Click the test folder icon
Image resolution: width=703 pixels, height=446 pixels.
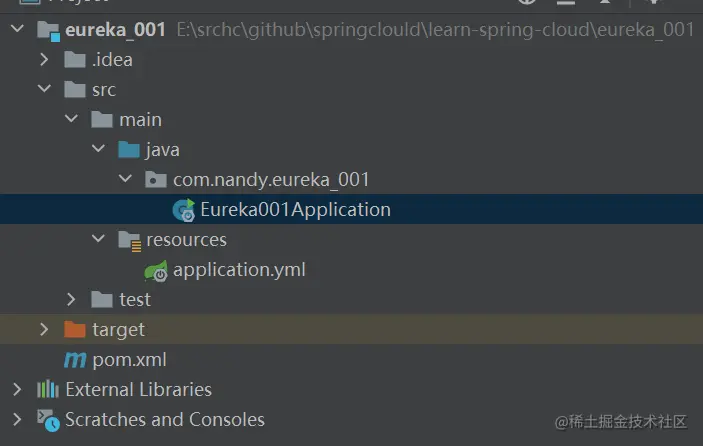pos(102,299)
